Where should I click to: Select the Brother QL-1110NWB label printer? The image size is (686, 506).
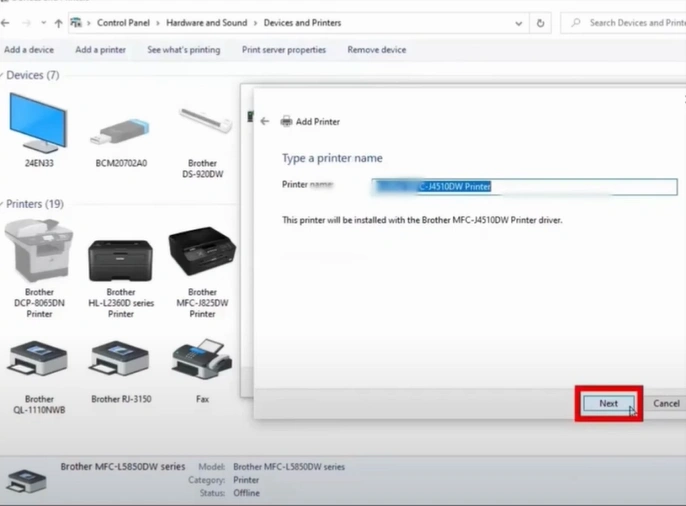coord(39,360)
